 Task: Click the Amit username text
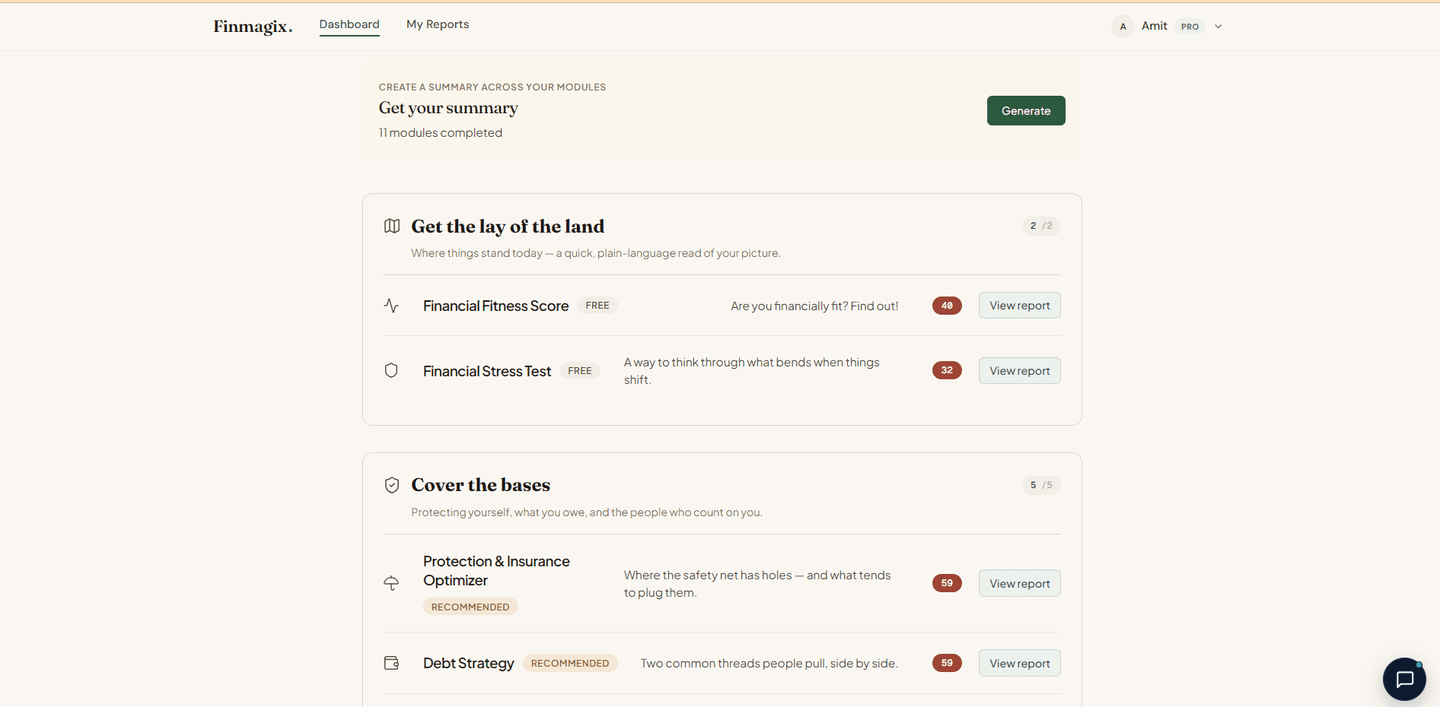coord(1154,26)
